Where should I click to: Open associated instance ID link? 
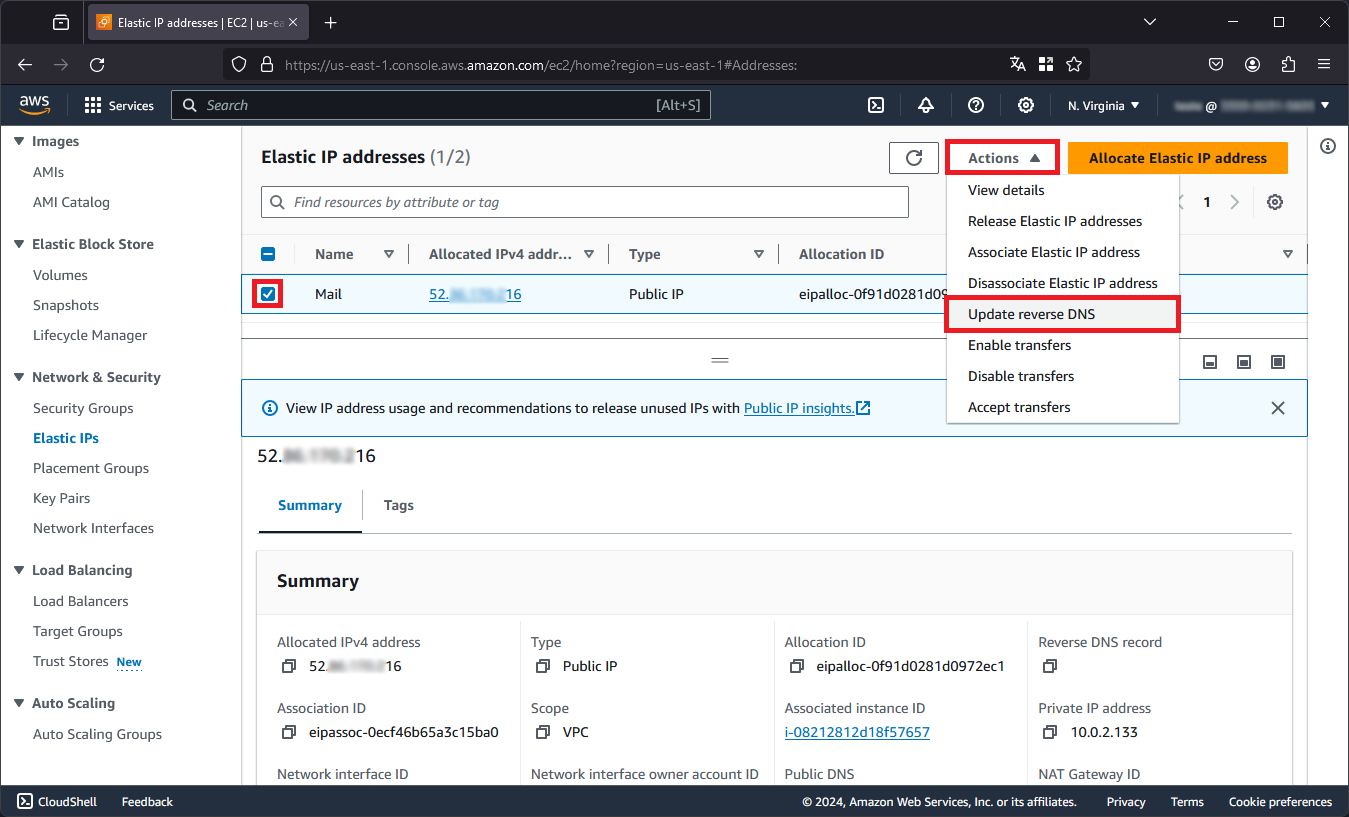pyautogui.click(x=857, y=732)
